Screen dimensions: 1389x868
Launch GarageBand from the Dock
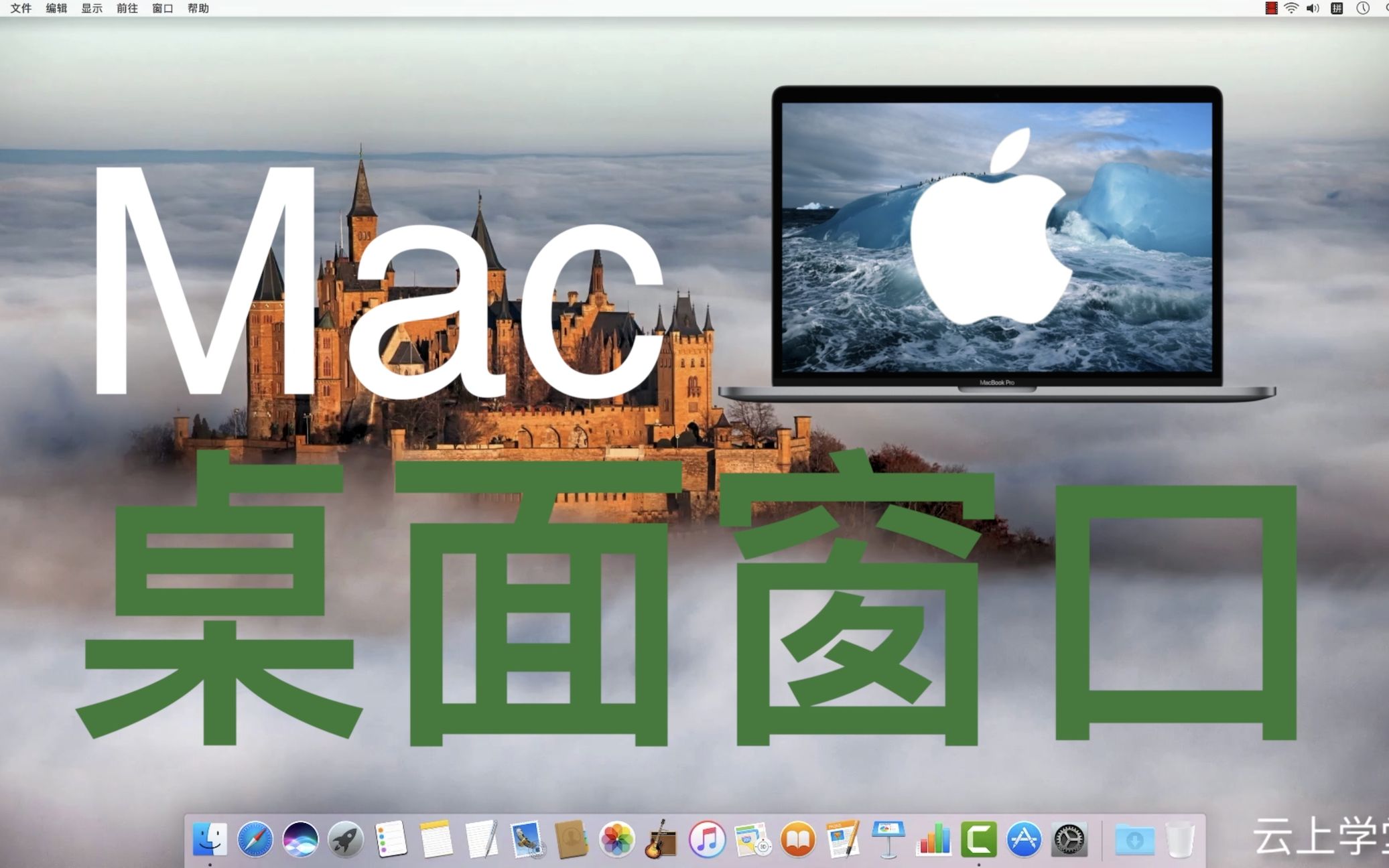click(x=661, y=840)
